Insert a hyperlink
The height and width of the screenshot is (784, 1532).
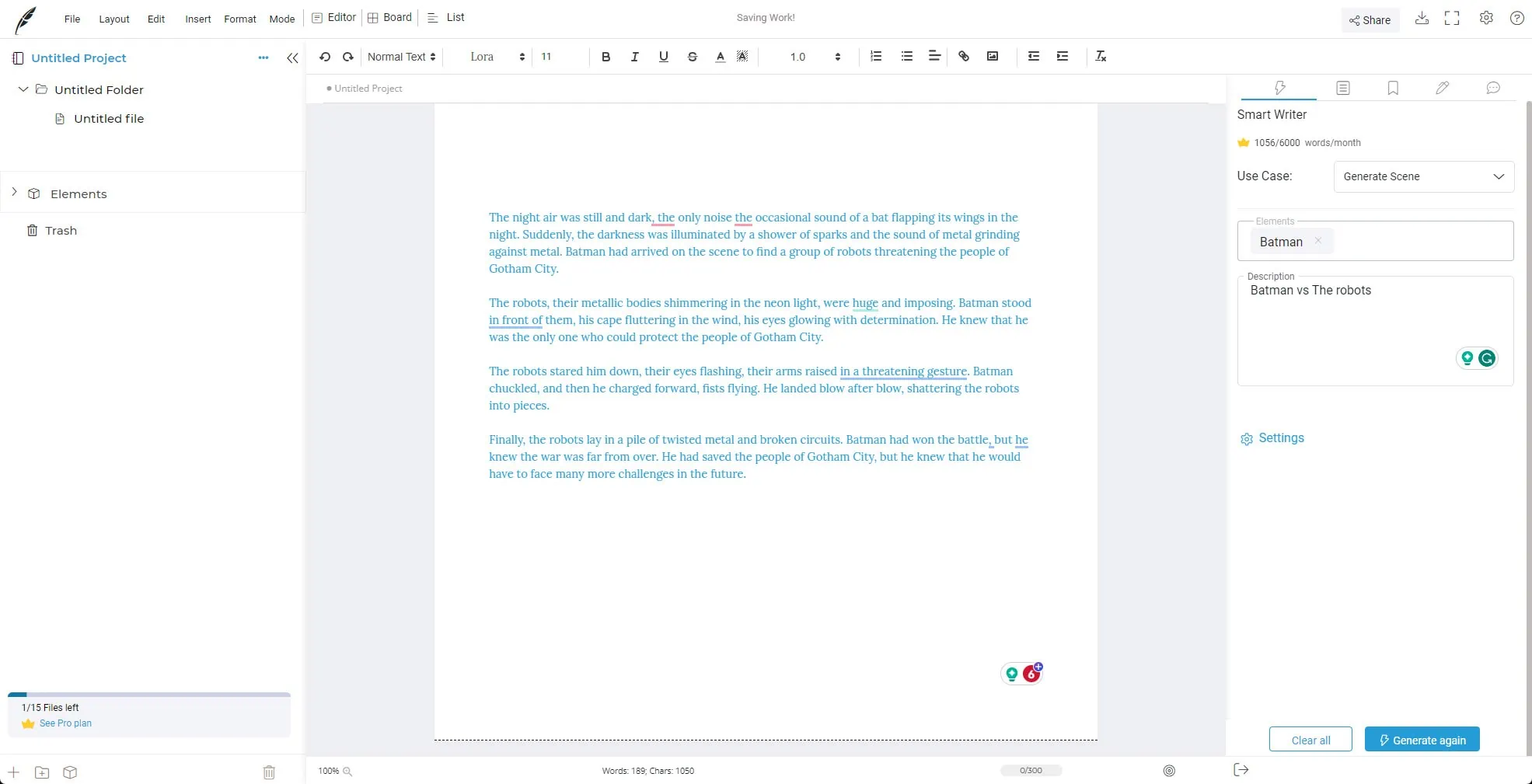964,56
